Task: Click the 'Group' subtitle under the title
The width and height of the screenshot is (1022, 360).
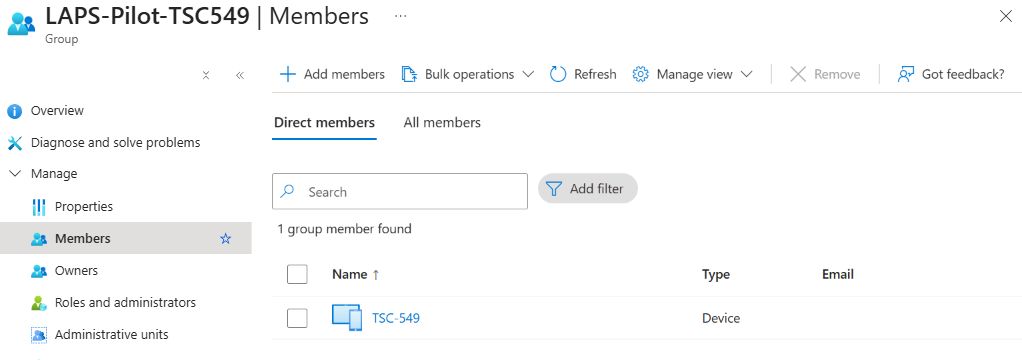Action: point(61,39)
